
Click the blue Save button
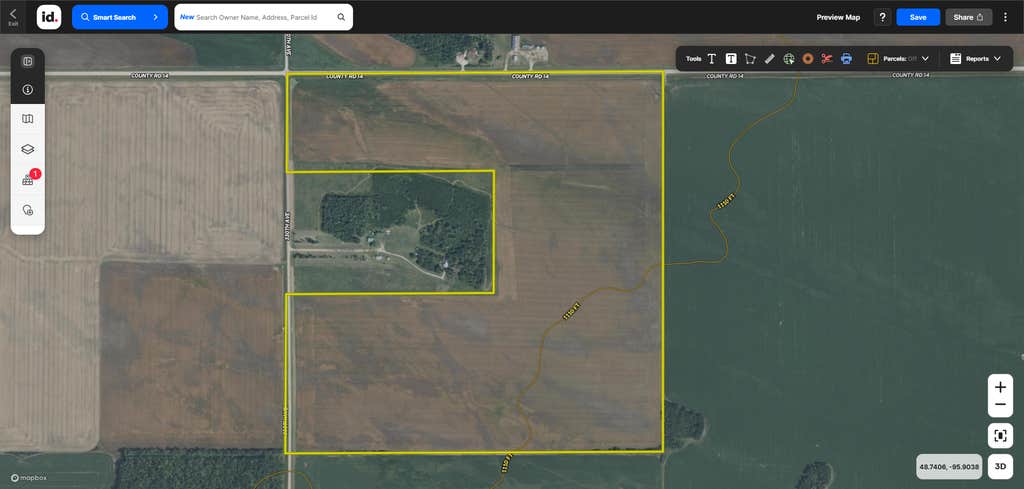click(918, 17)
